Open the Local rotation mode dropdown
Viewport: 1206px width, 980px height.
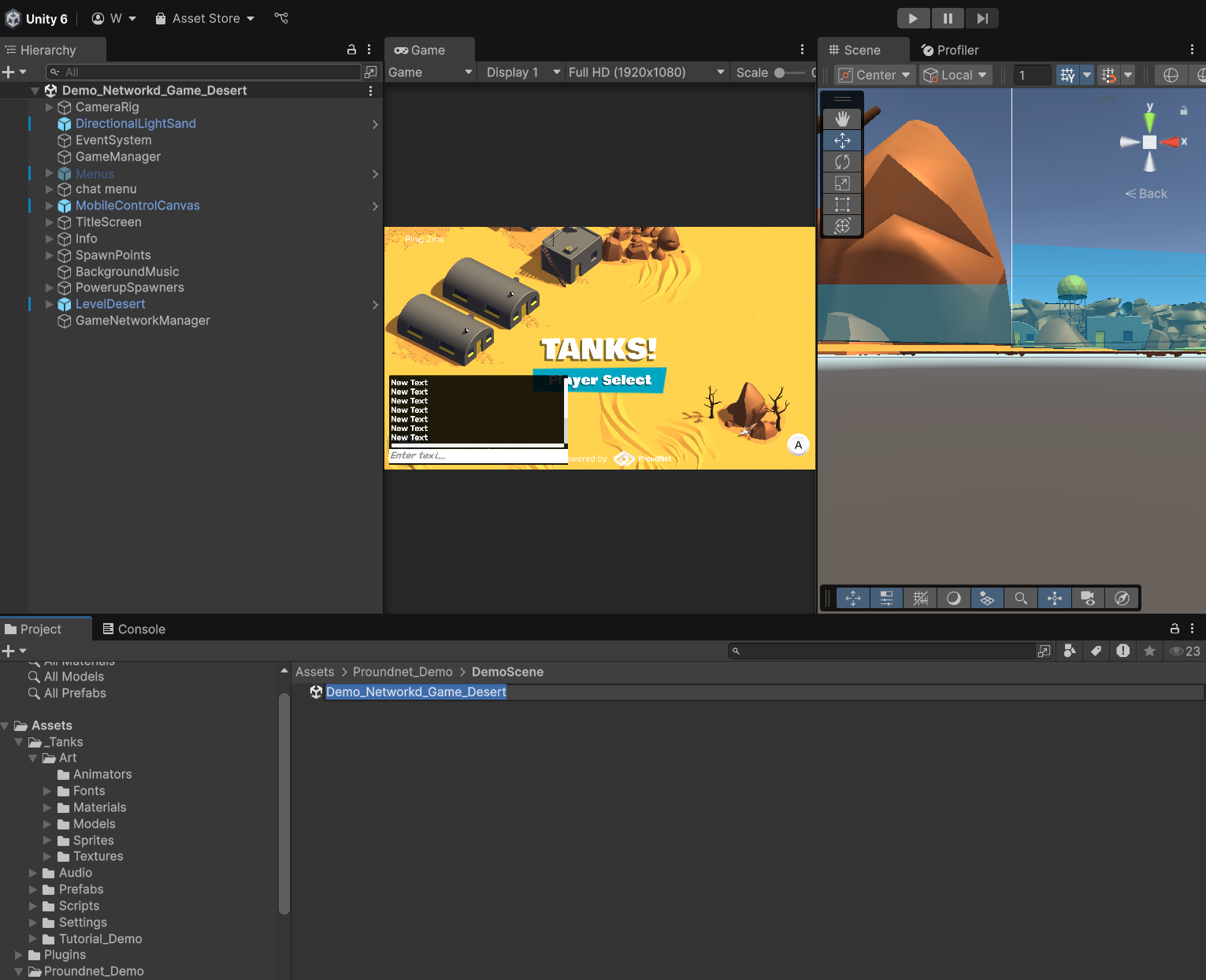[955, 75]
